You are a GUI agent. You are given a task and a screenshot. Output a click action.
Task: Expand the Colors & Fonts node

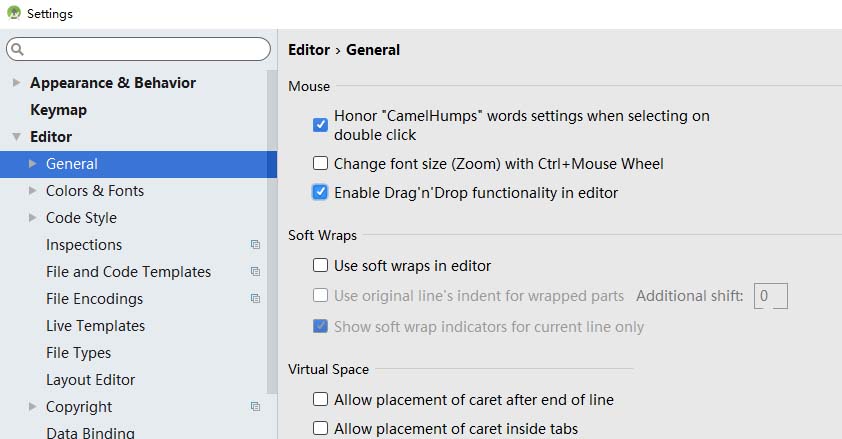(x=33, y=191)
